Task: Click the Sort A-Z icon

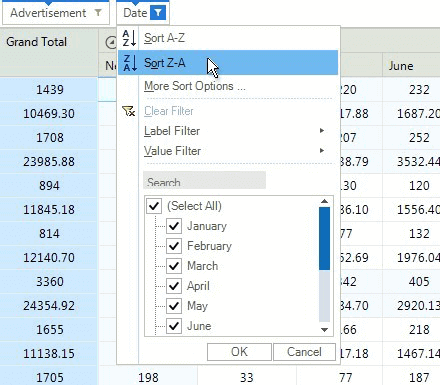Action: coord(129,38)
